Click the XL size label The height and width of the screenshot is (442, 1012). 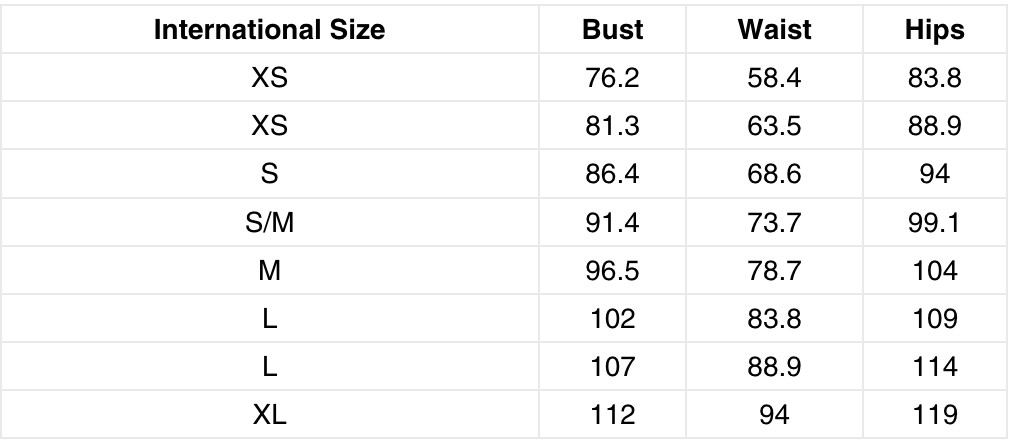[x=269, y=416]
